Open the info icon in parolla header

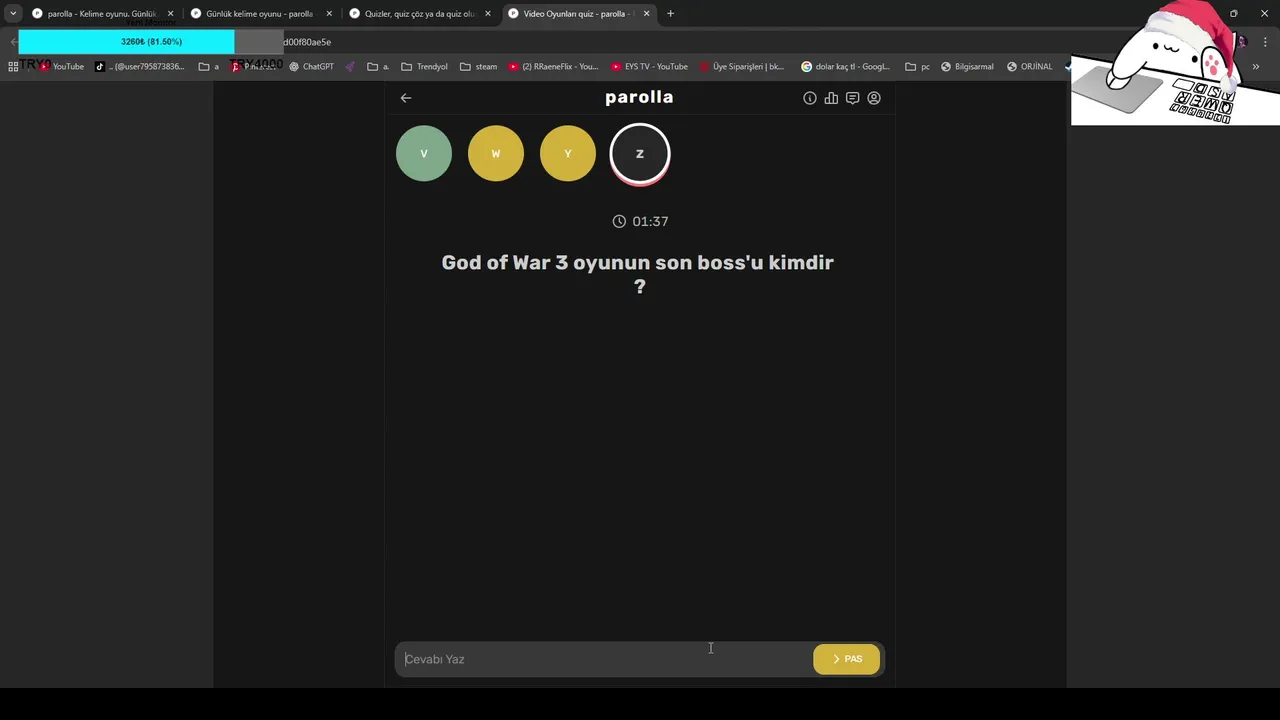(810, 98)
